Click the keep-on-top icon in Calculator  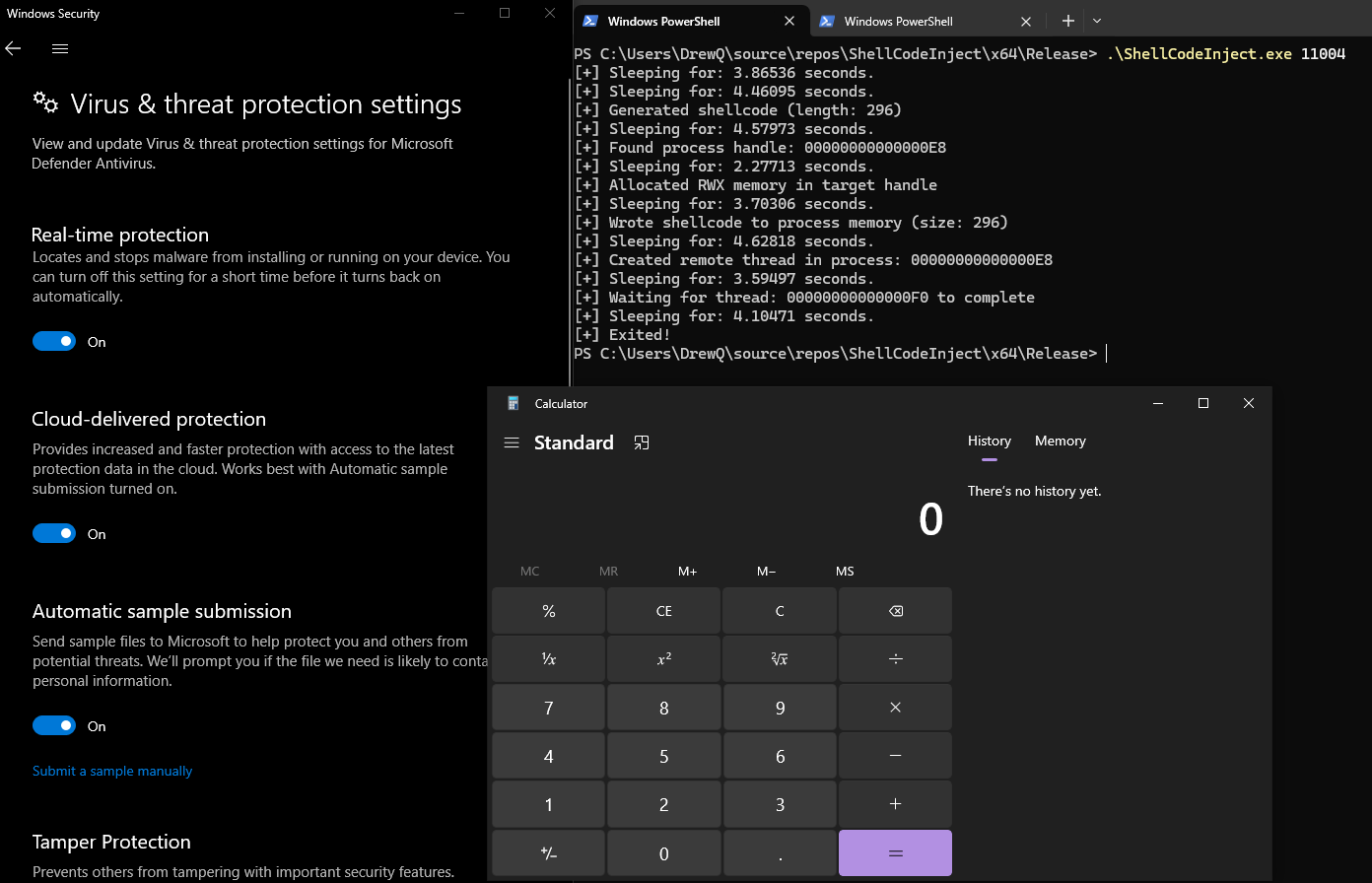[x=642, y=442]
